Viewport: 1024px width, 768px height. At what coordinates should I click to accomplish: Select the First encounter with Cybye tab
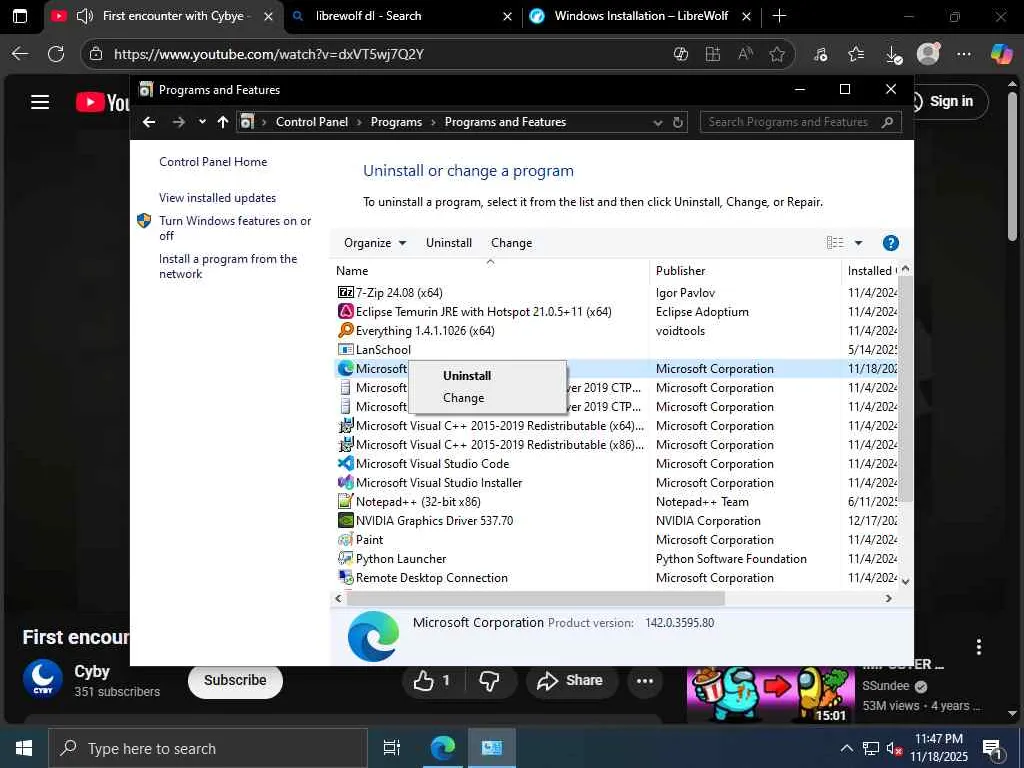[x=163, y=16]
